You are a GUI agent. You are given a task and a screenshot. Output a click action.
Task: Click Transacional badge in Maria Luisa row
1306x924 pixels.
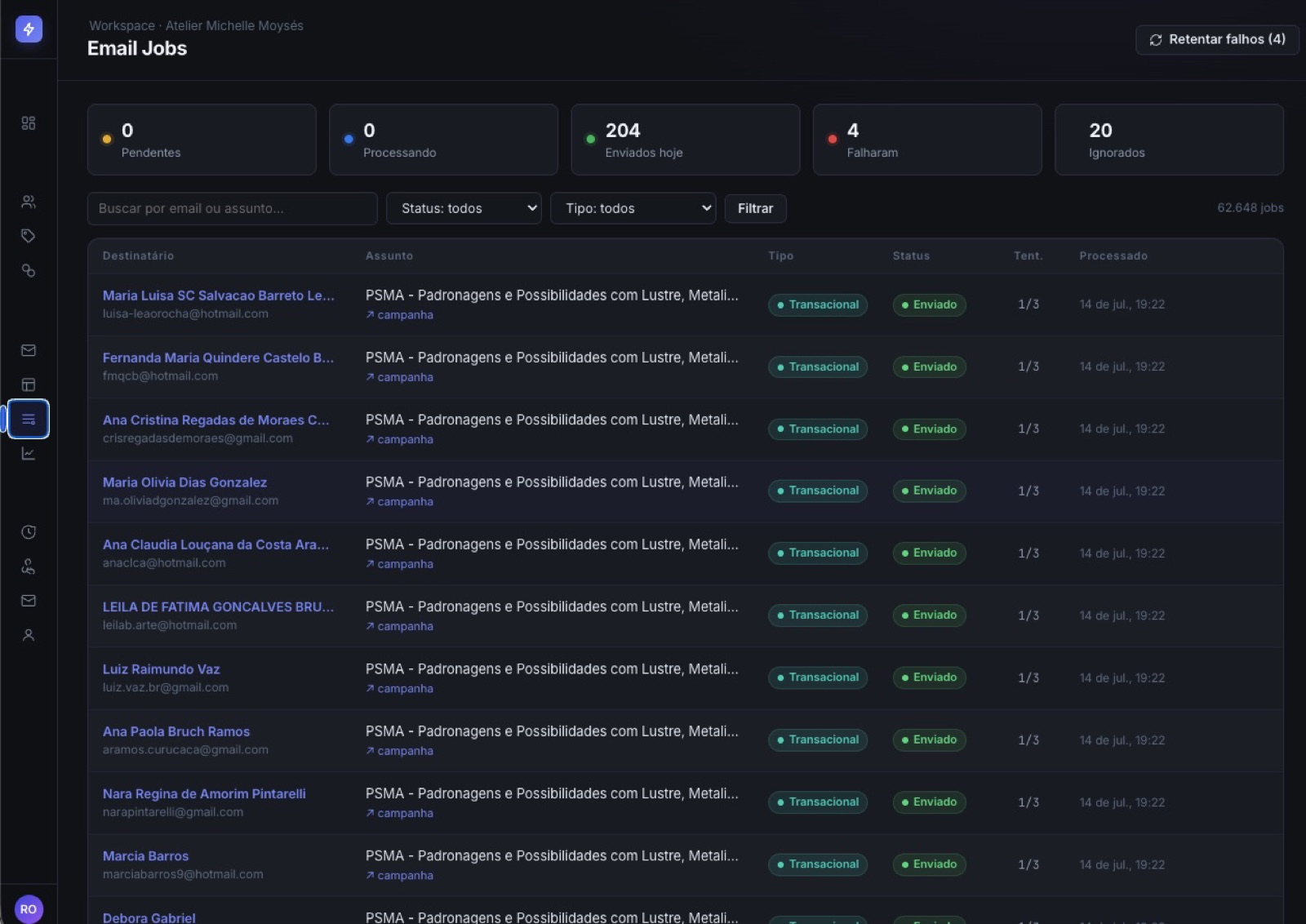click(818, 304)
